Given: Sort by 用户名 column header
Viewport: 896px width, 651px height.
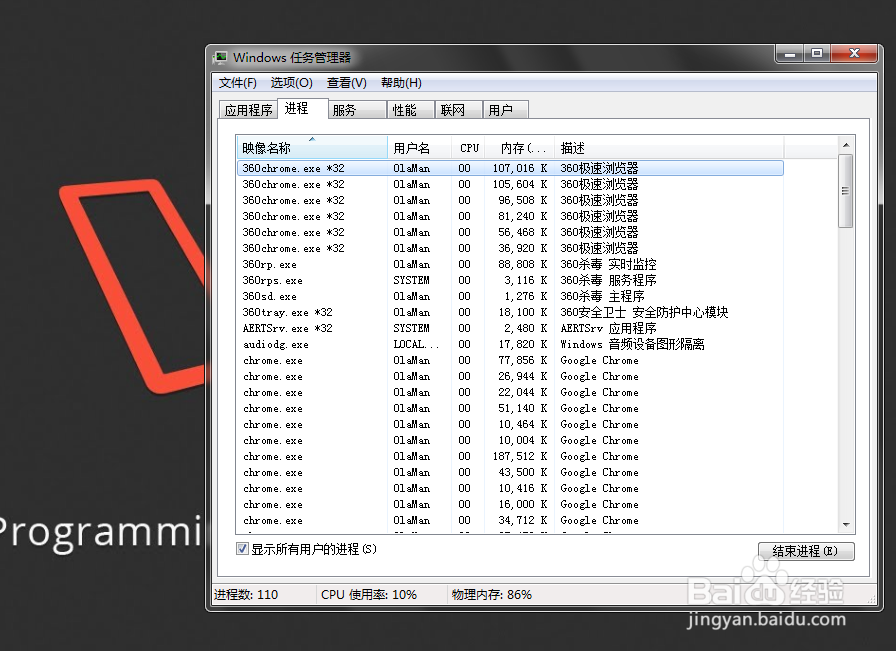Looking at the screenshot, I should click(x=419, y=147).
